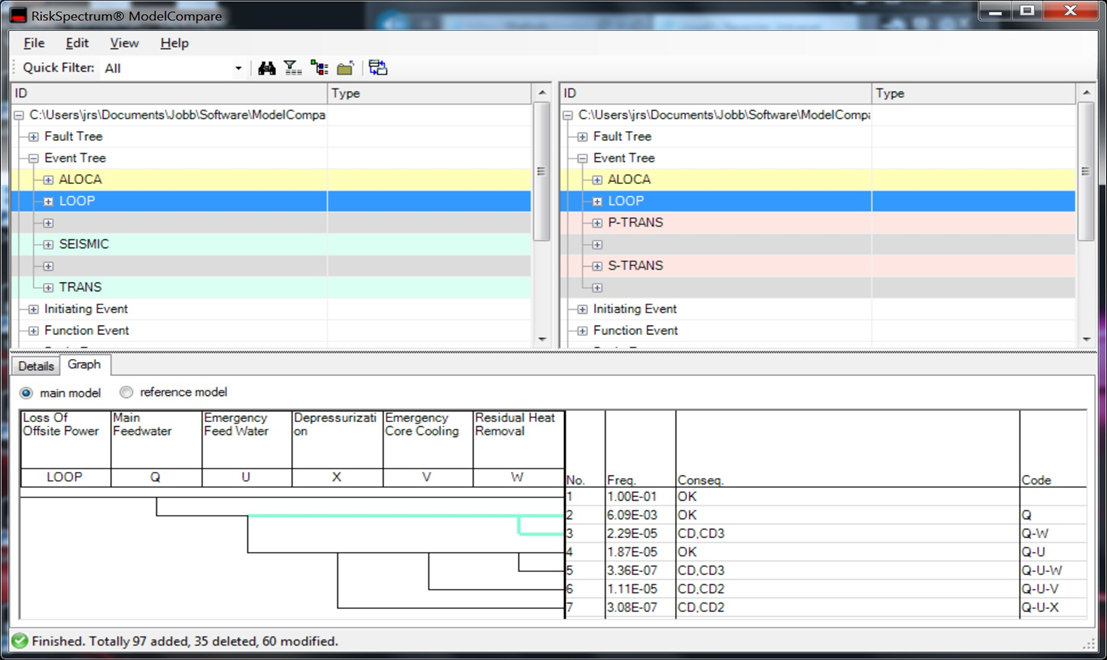Click the green Finished status icon
Viewport: 1107px width, 660px height.
tap(19, 641)
